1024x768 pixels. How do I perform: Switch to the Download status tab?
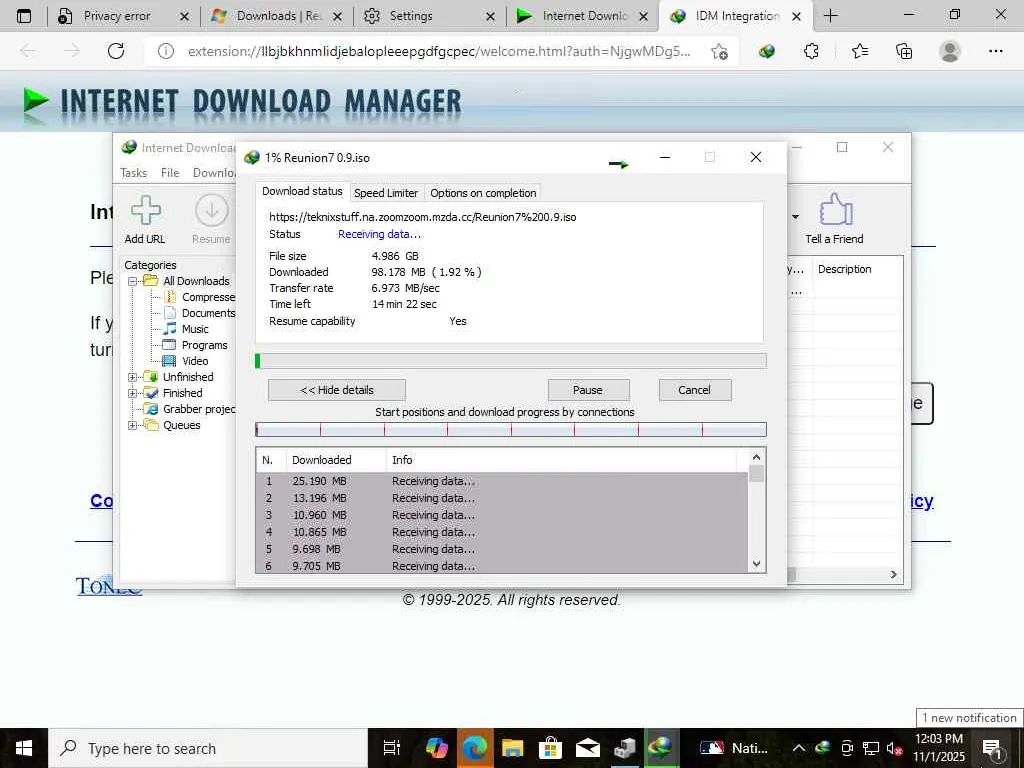pos(302,191)
